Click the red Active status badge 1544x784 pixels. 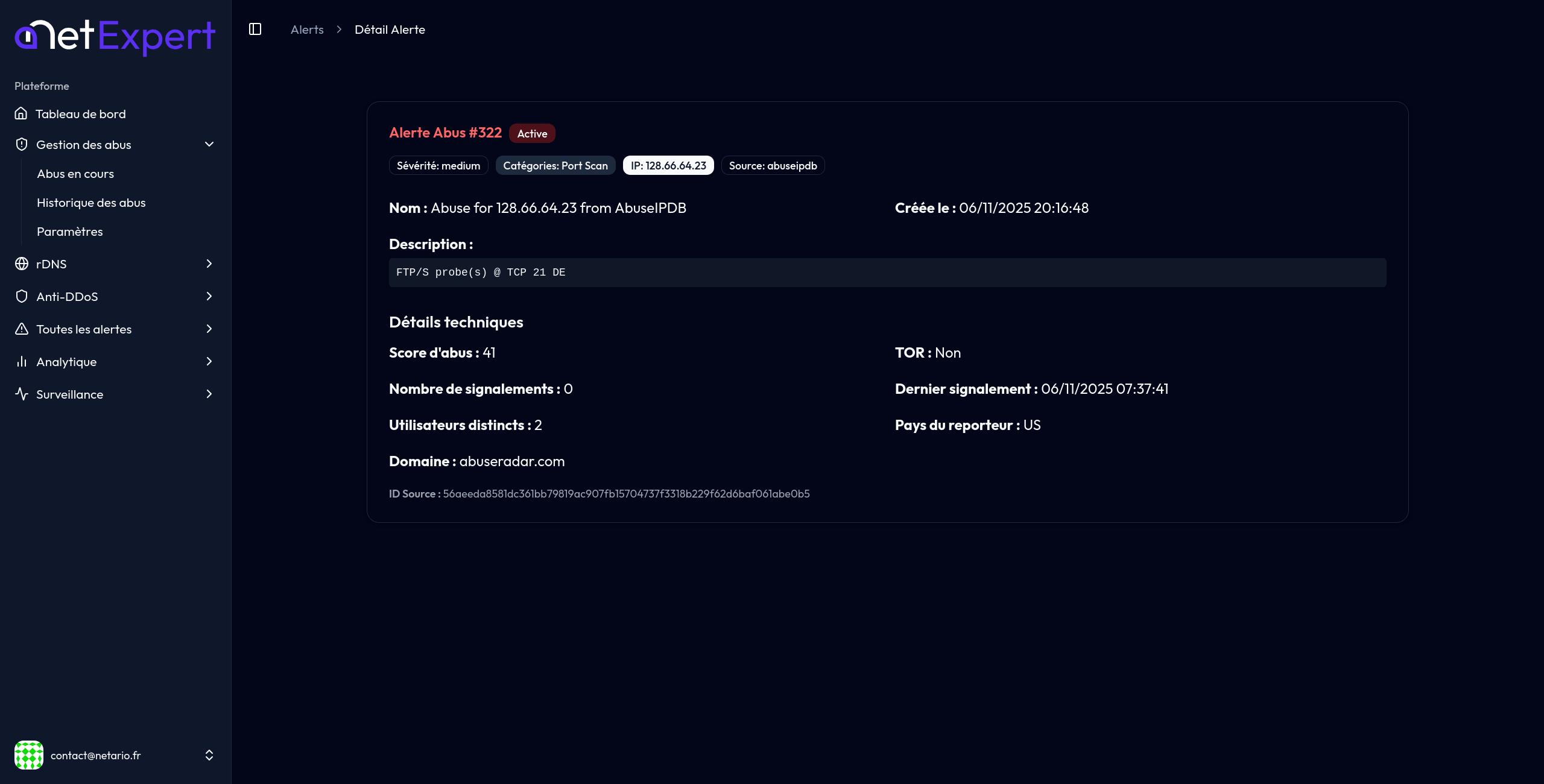[532, 133]
